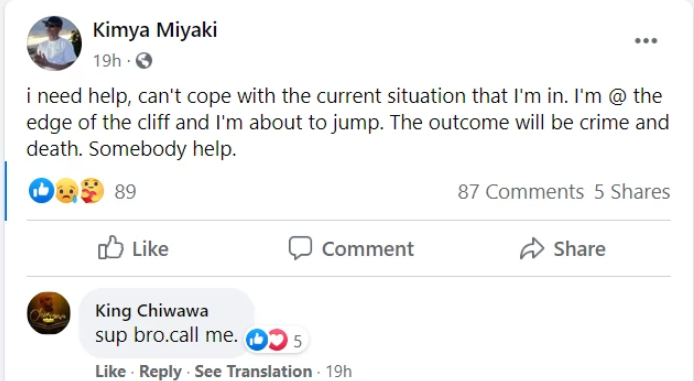This screenshot has height=381, width=694.
Task: Open the 87 Comments link
Action: click(521, 192)
